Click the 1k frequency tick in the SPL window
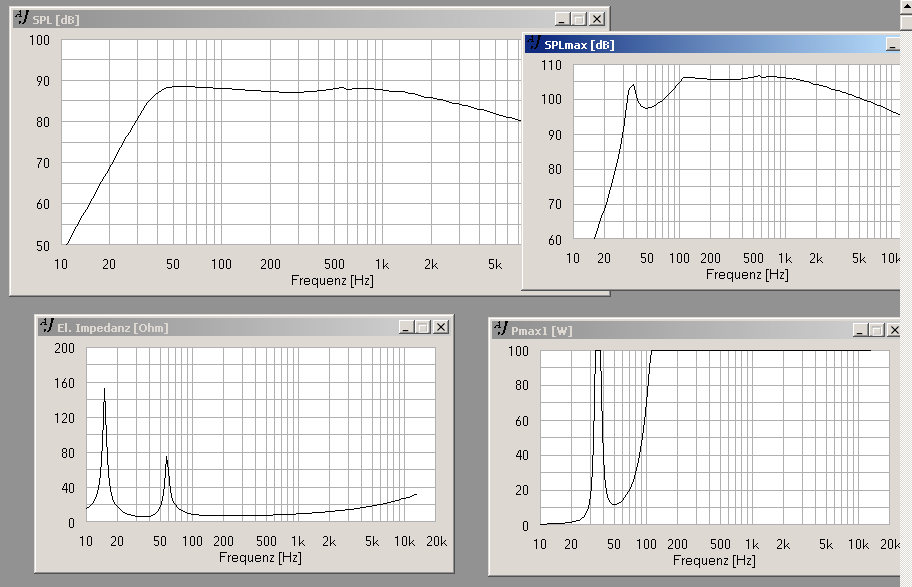This screenshot has height=587, width=912. [382, 265]
